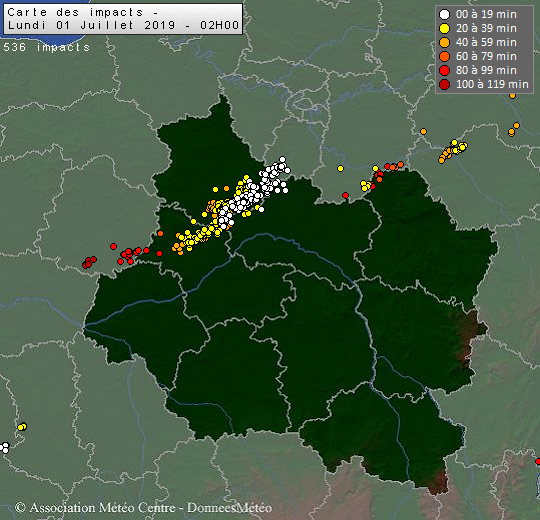Image resolution: width=540 pixels, height=520 pixels.
Task: Click the red 80 à 99 min legend circle
Action: (x=445, y=70)
